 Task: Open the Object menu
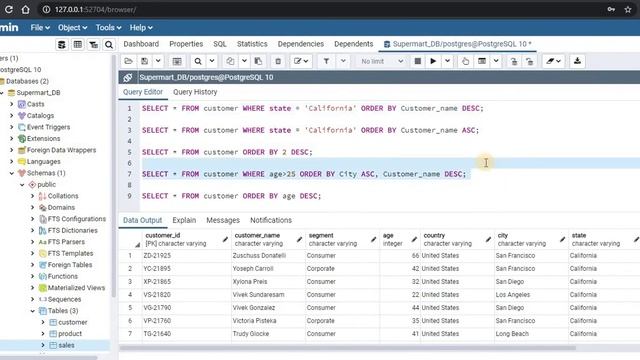[x=72, y=27]
